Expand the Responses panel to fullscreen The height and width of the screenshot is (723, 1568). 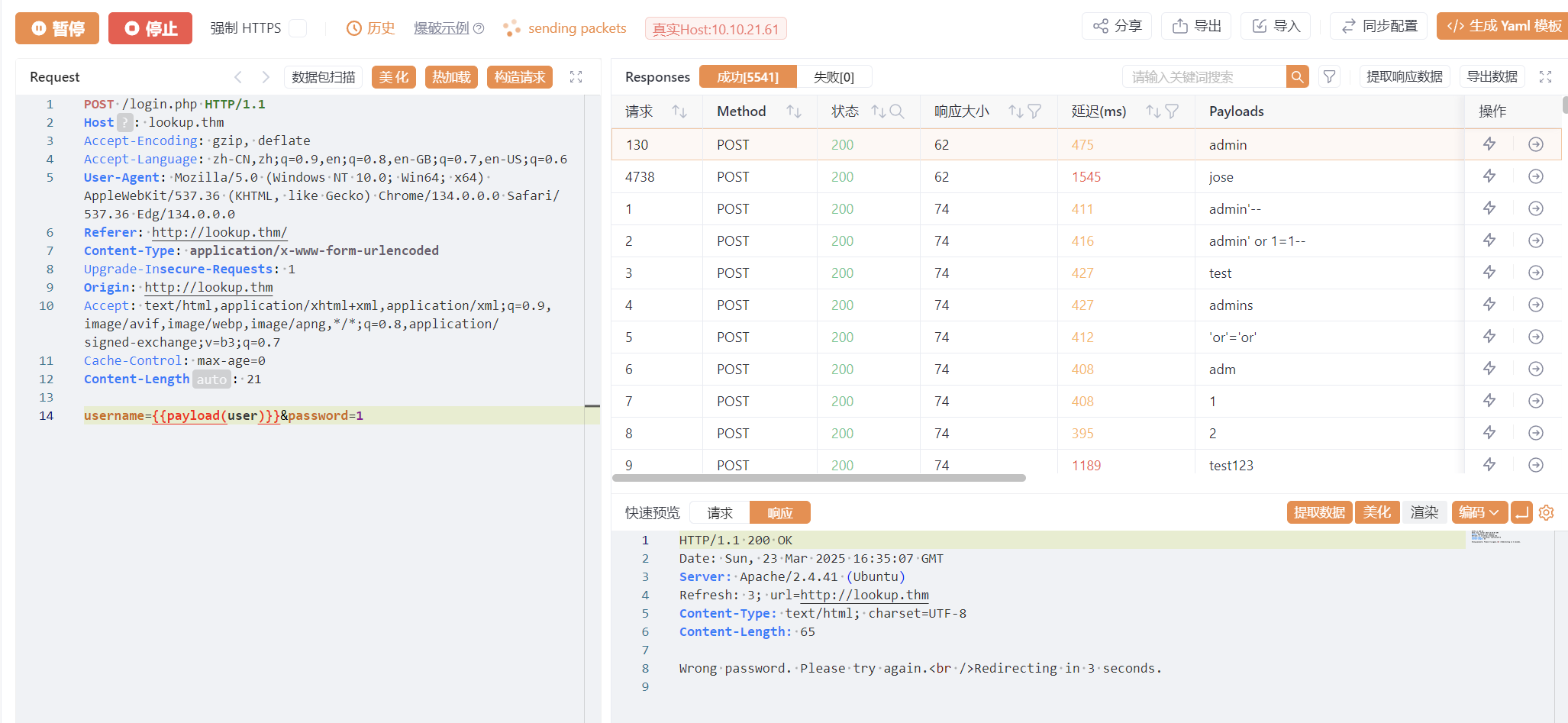click(1546, 77)
